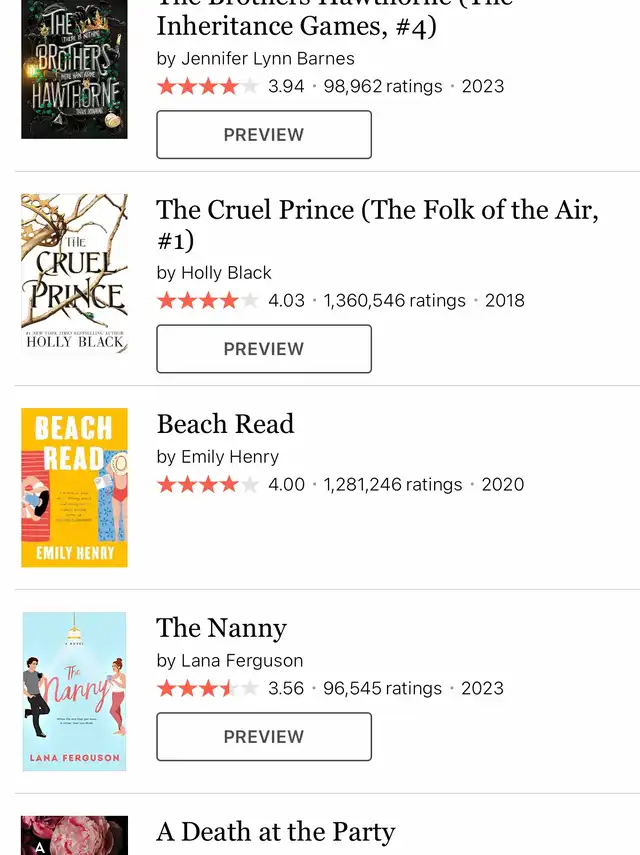Click The Nanny star rating
The image size is (640, 855).
(207, 689)
